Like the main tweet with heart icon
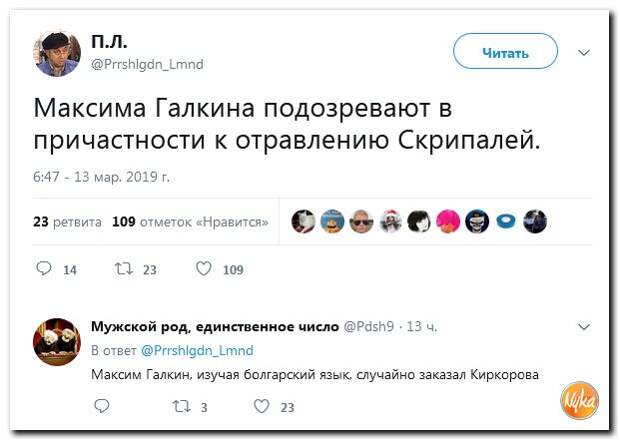This screenshot has width=620, height=441. tap(204, 269)
